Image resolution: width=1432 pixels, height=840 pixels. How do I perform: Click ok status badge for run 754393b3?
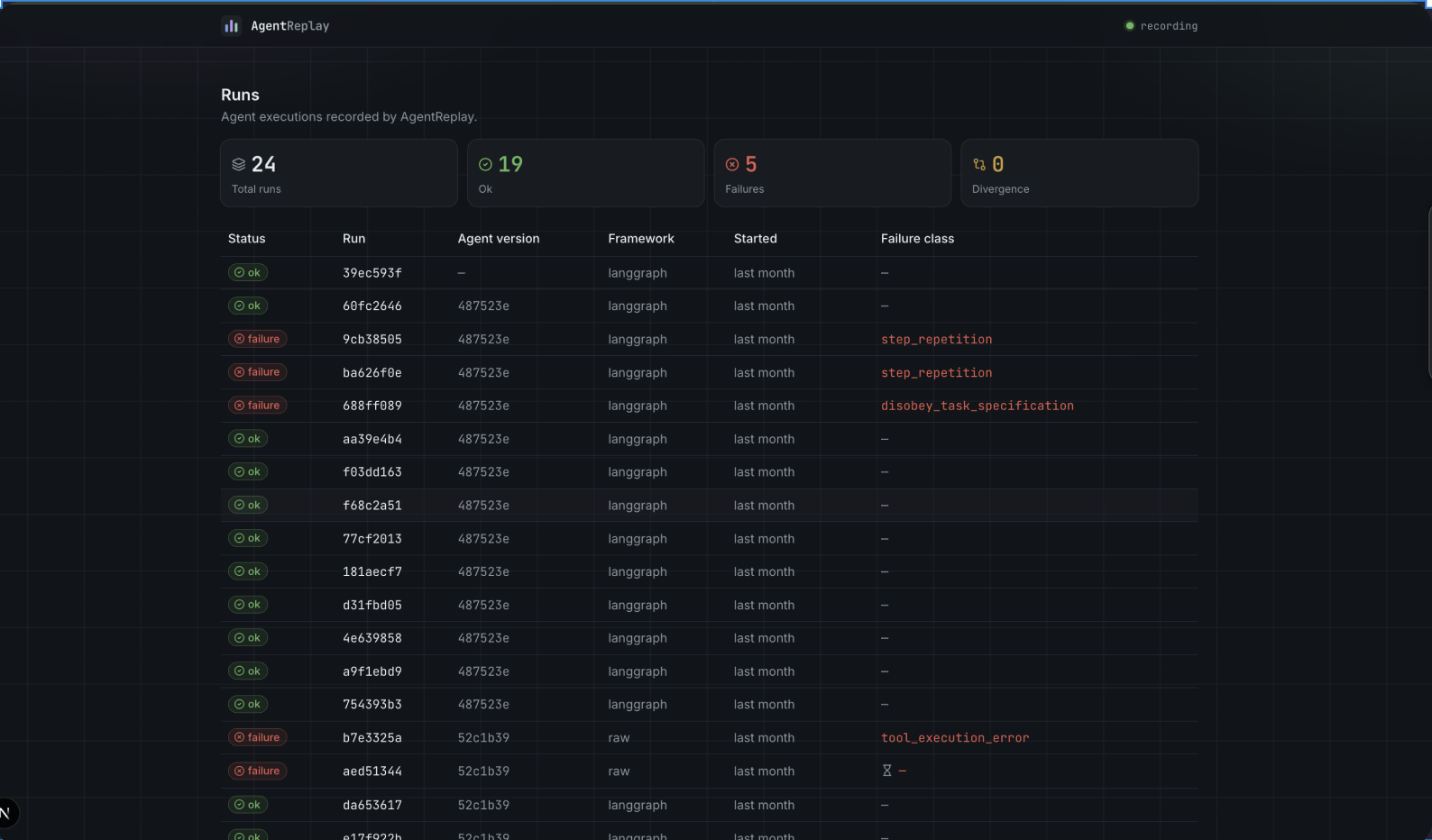coord(248,704)
